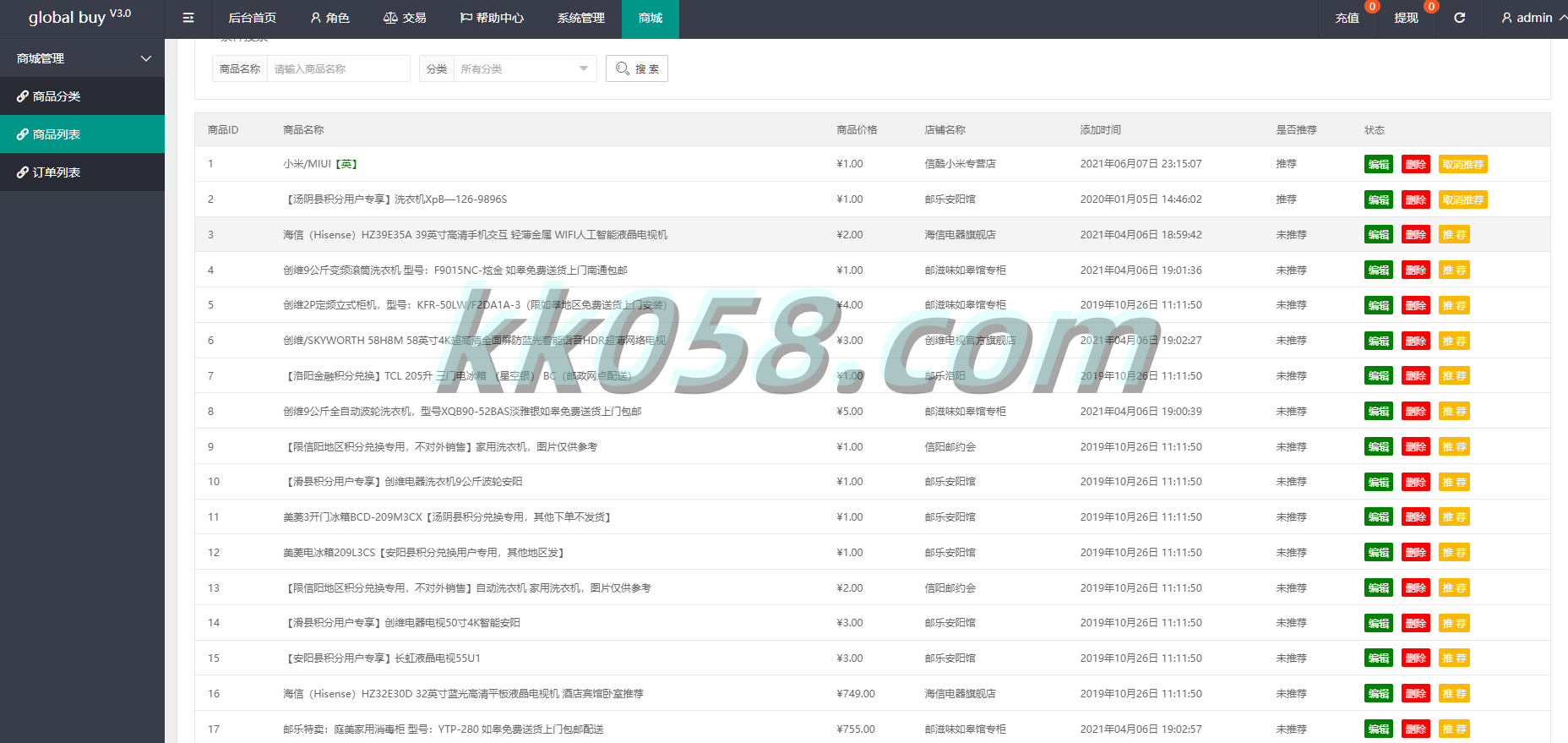Click the 商品价格 column header
Screen dimensions: 1568x743
click(857, 130)
